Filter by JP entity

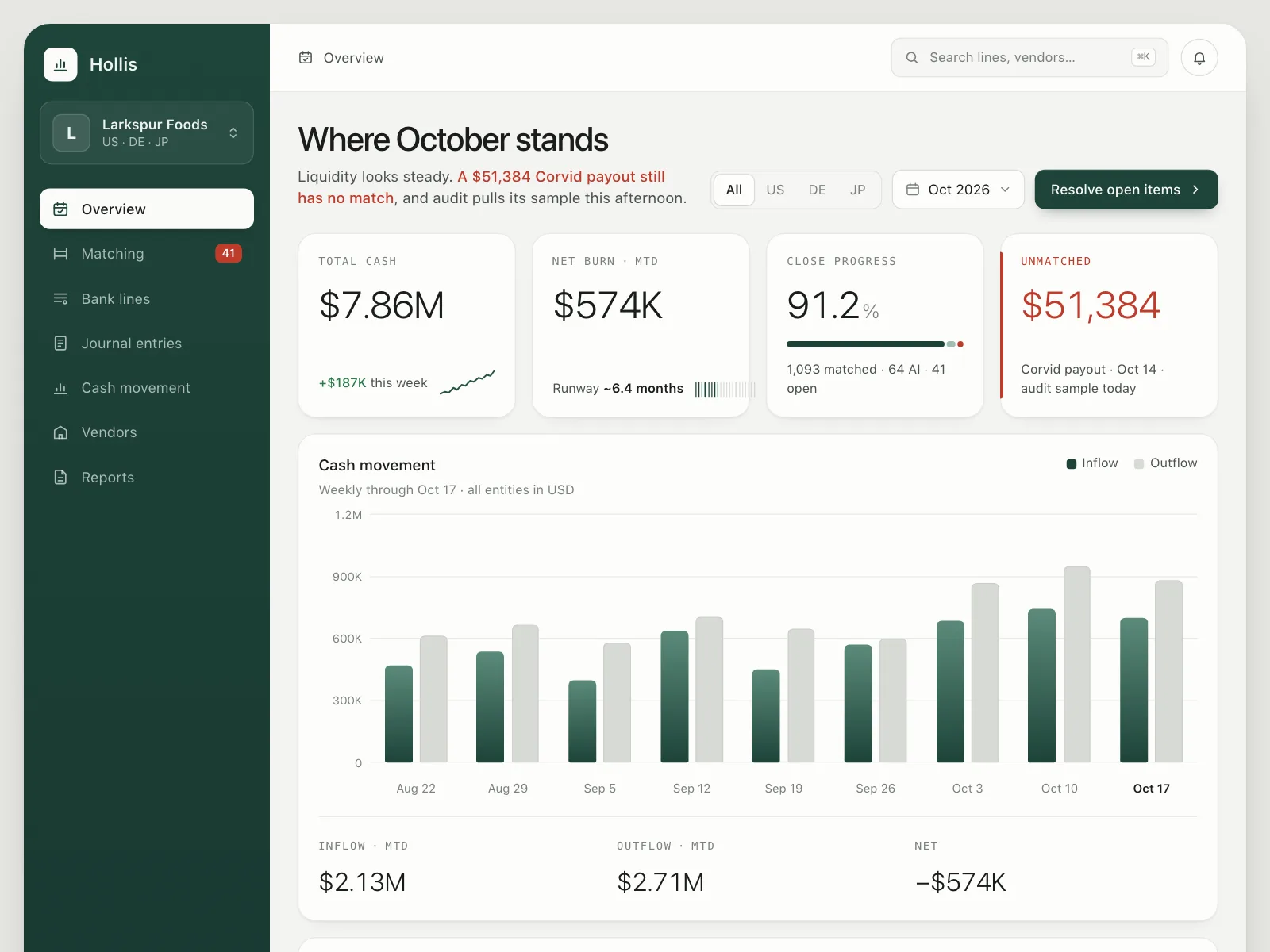pos(858,190)
